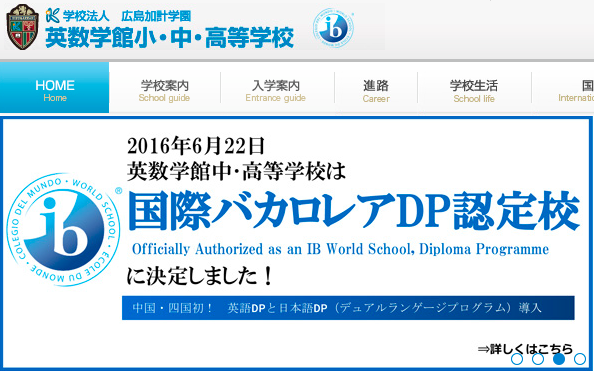Click the Kake Gakuen butterfly logo
The image size is (594, 371).
click(x=53, y=16)
